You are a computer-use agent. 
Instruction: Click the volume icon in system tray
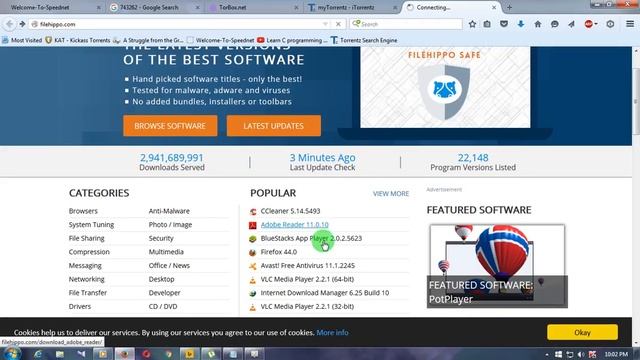click(x=581, y=354)
